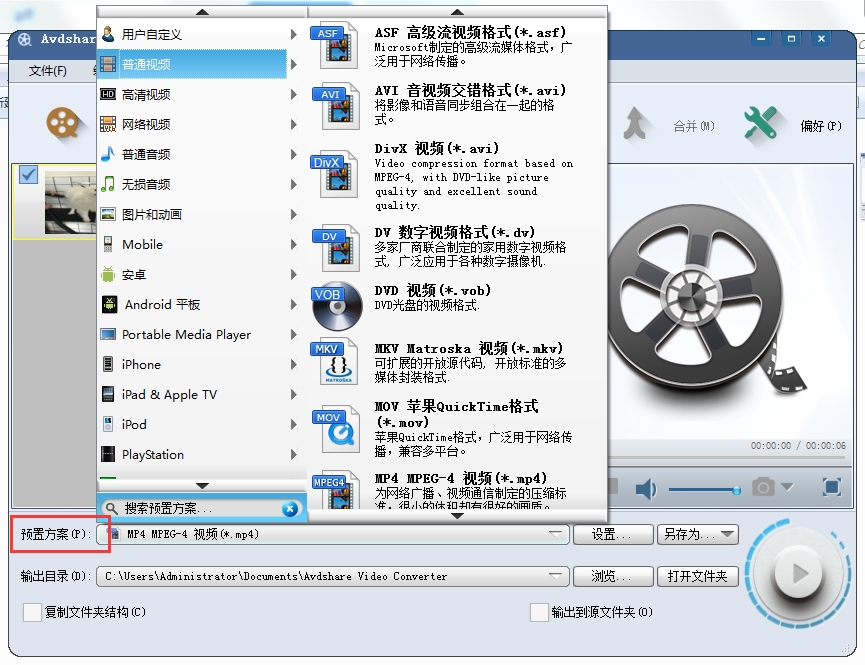Select DivX 视频 (*.avi) title
This screenshot has width=865, height=665.
pyautogui.click(x=436, y=148)
